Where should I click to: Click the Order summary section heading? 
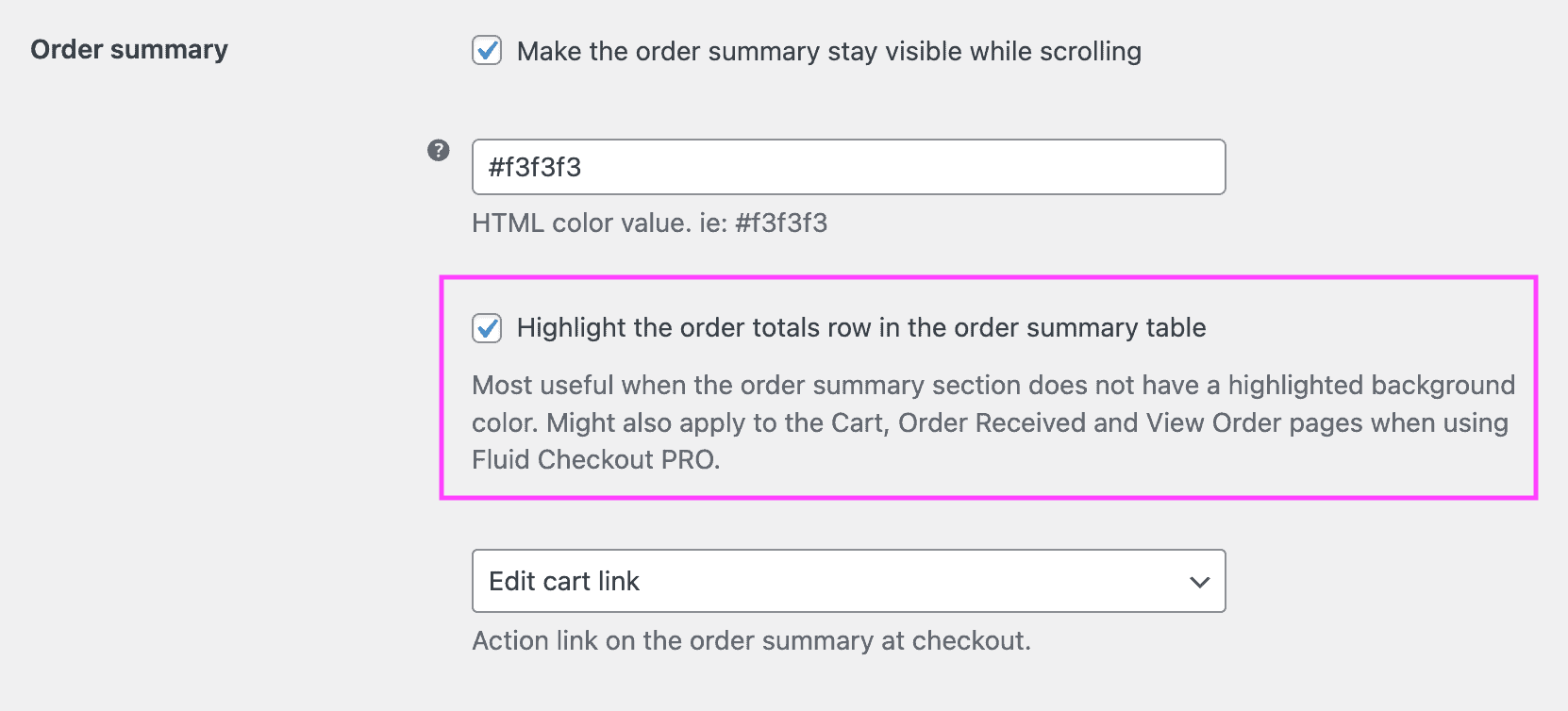coord(128,49)
